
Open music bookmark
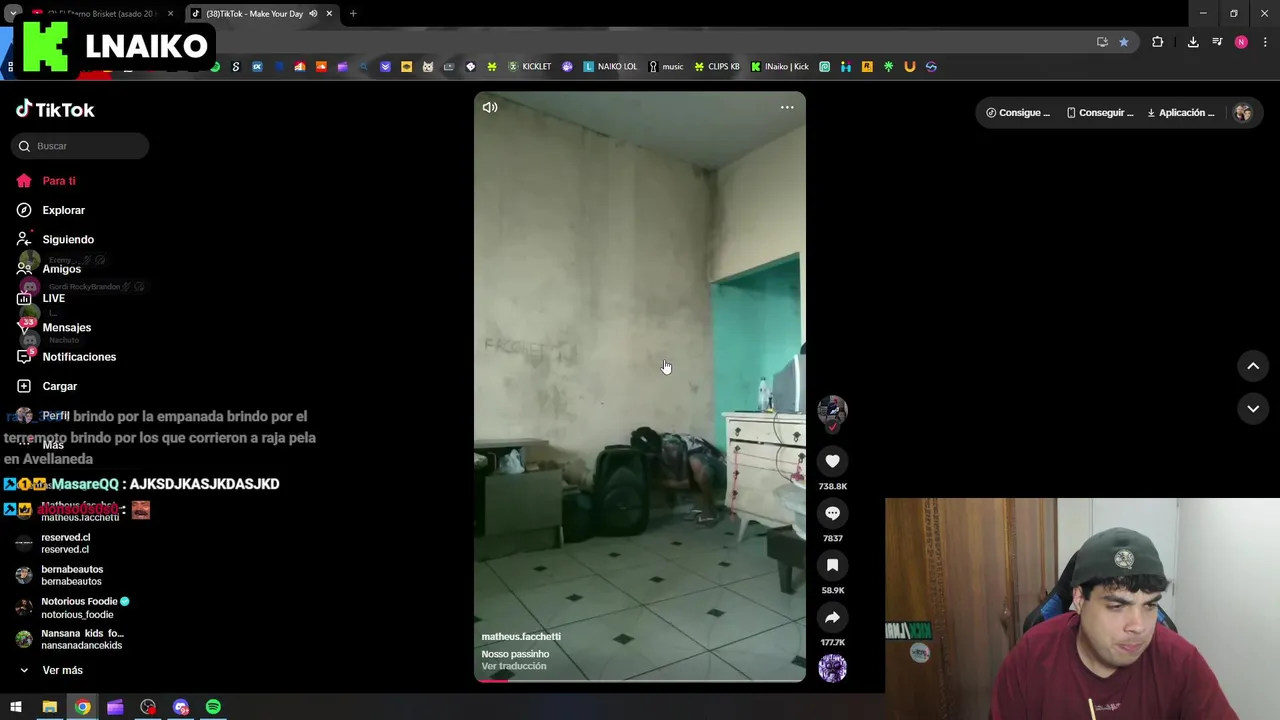(x=666, y=67)
